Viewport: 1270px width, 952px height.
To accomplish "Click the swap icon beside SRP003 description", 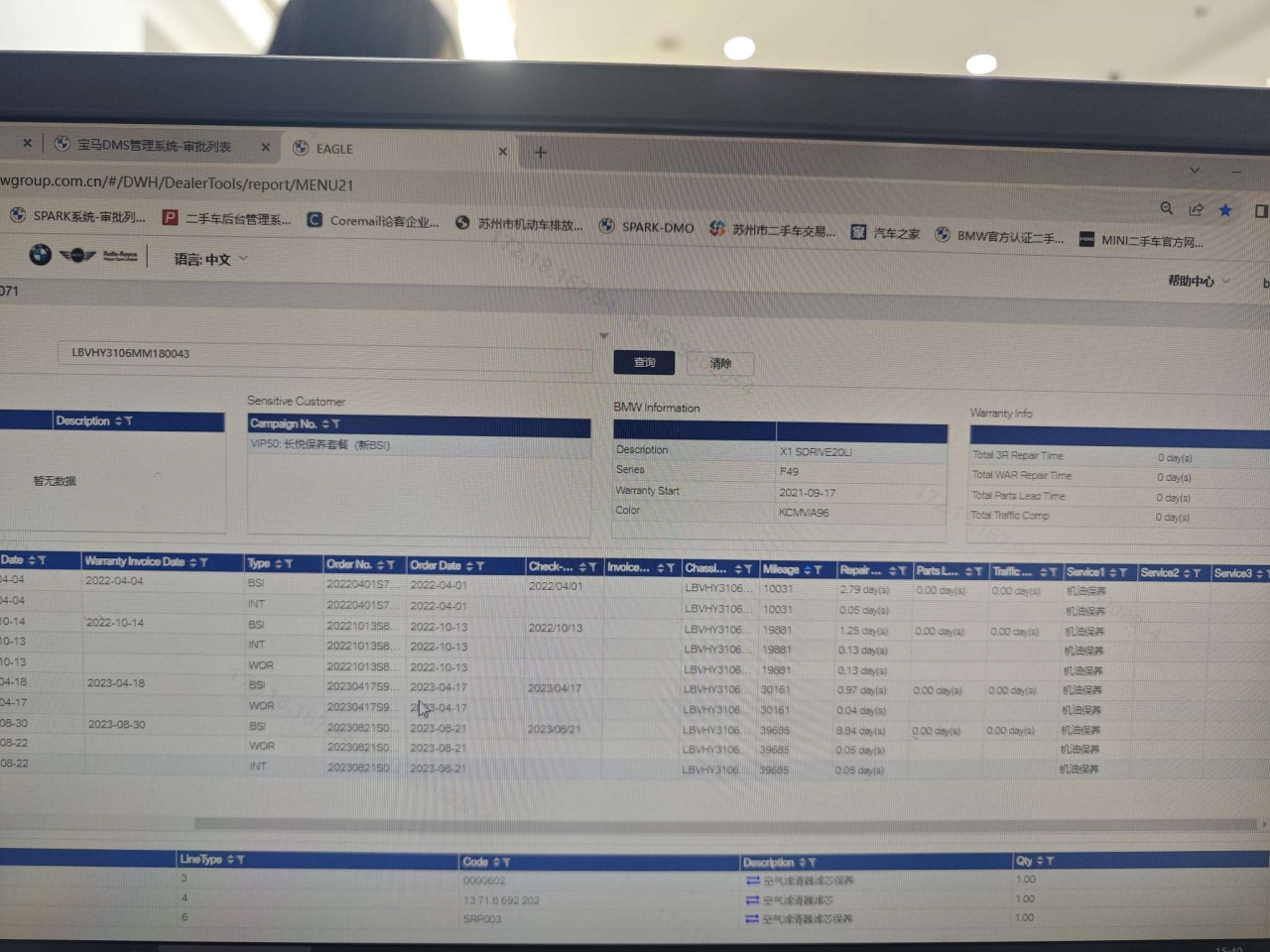I will (x=752, y=918).
